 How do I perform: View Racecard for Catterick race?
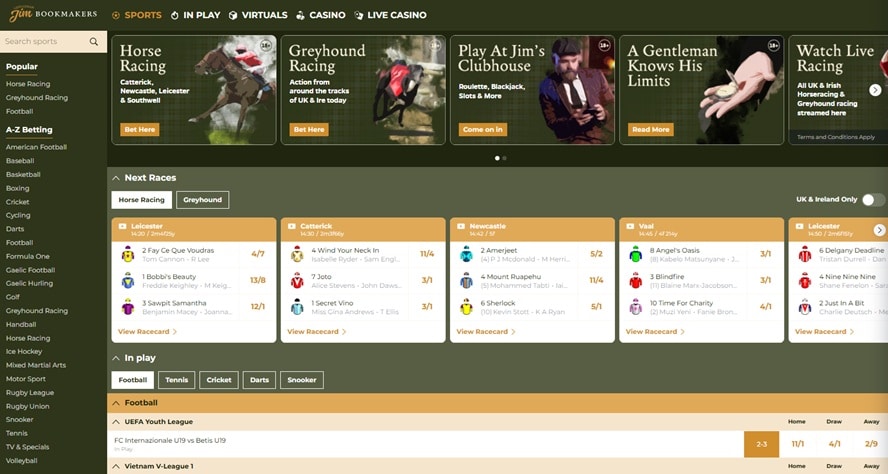click(317, 332)
